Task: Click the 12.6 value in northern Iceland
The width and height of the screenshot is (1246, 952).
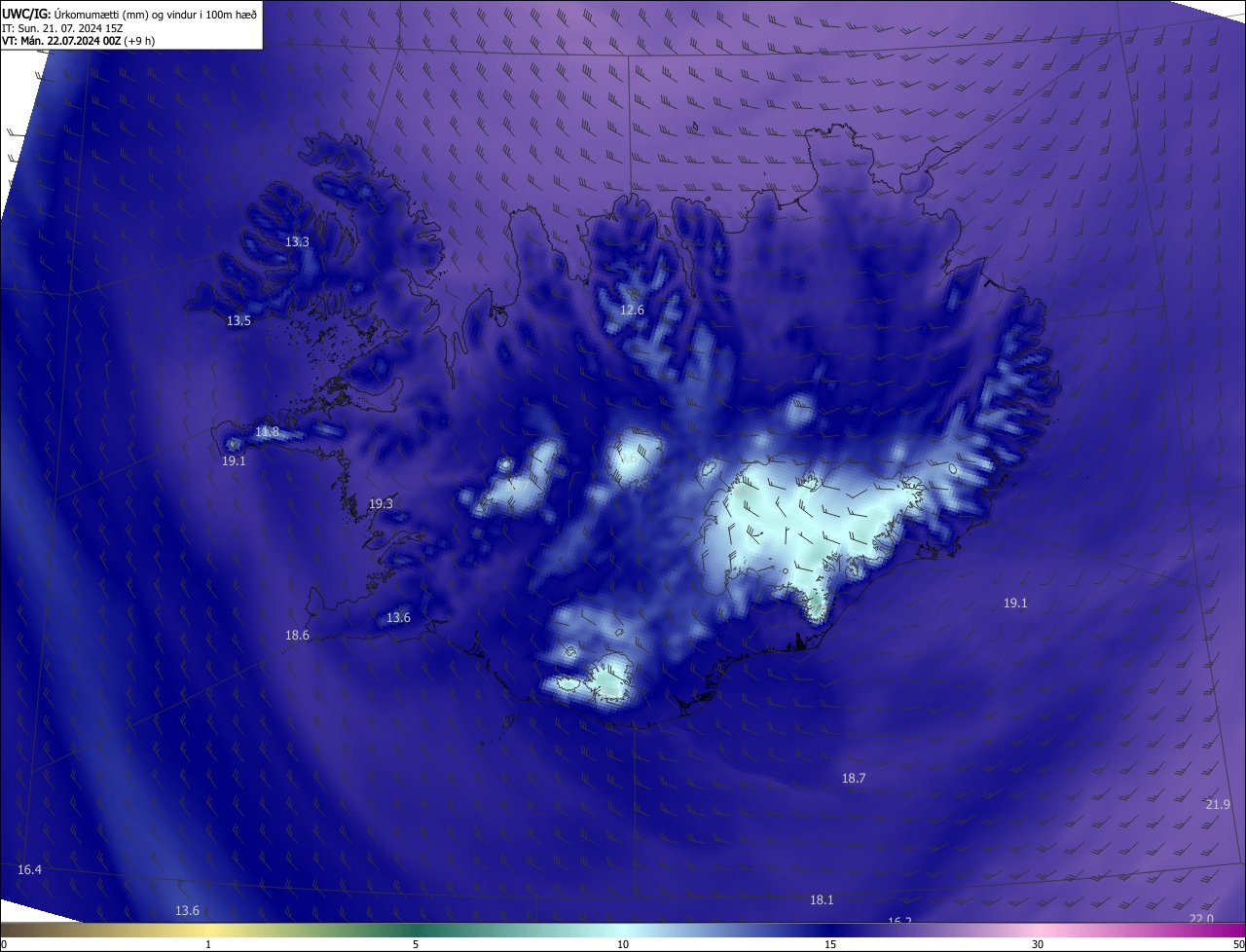Action: (x=632, y=310)
